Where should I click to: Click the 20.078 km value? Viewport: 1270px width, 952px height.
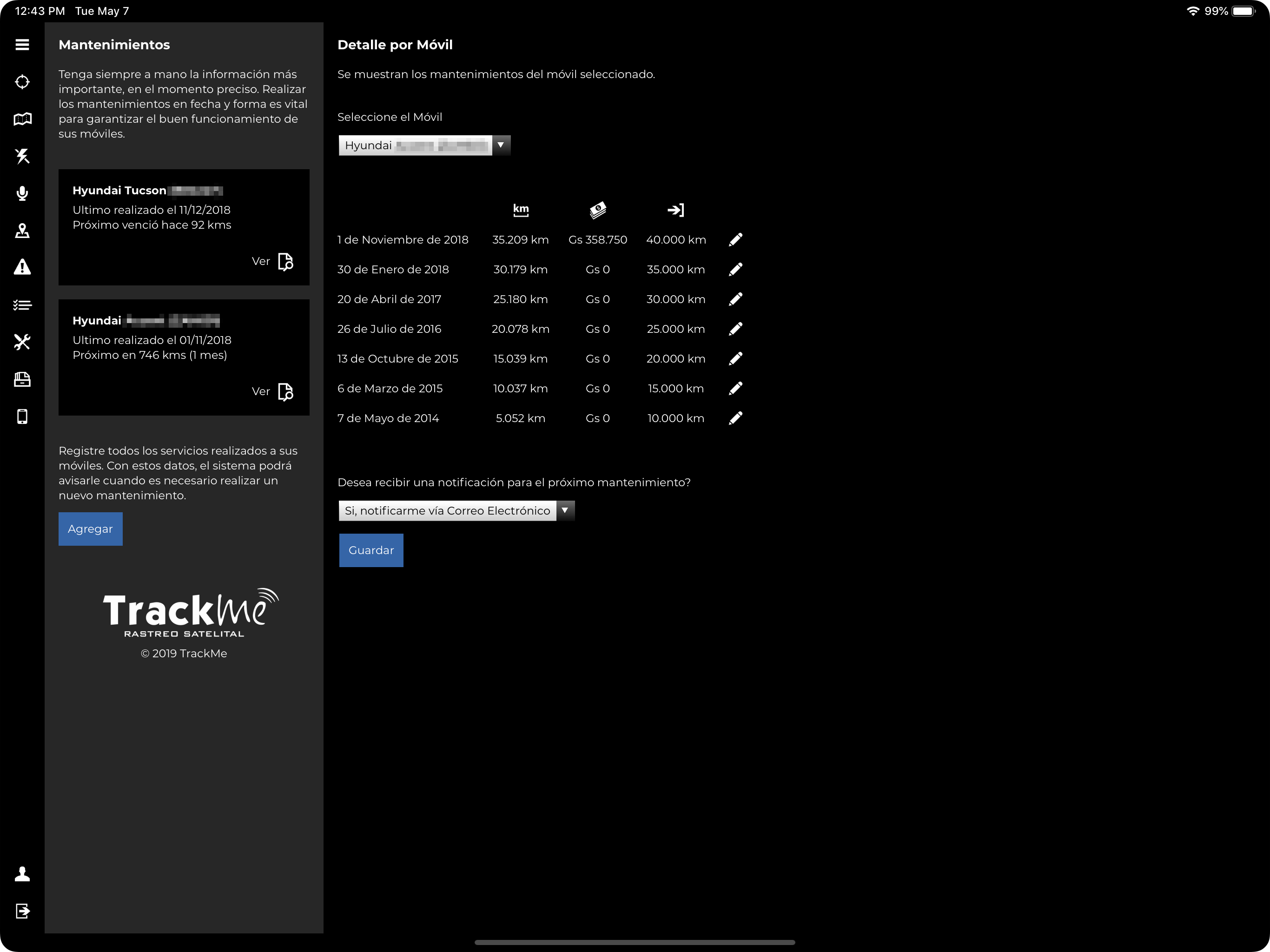520,329
